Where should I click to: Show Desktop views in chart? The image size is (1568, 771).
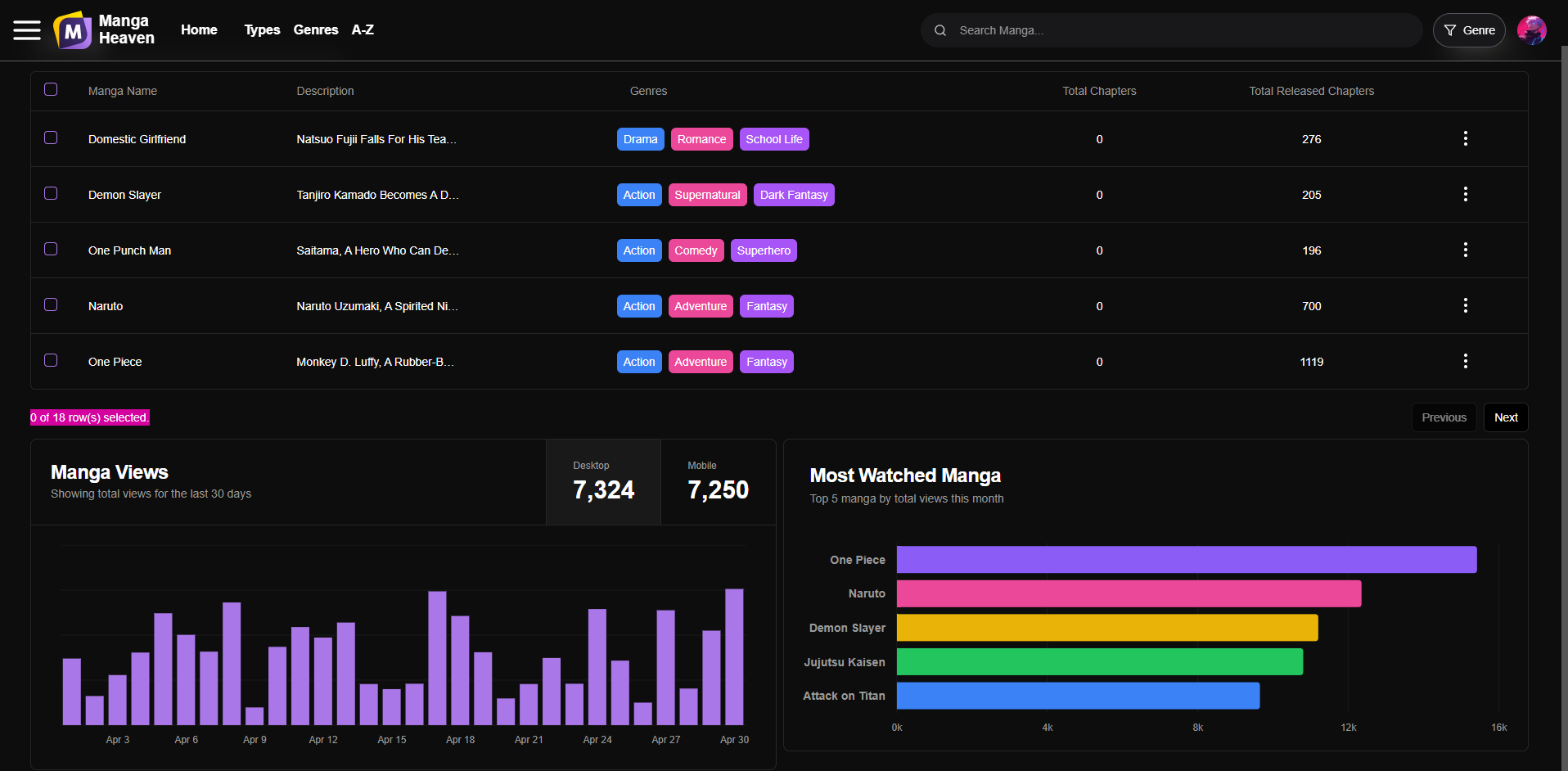[x=603, y=482]
